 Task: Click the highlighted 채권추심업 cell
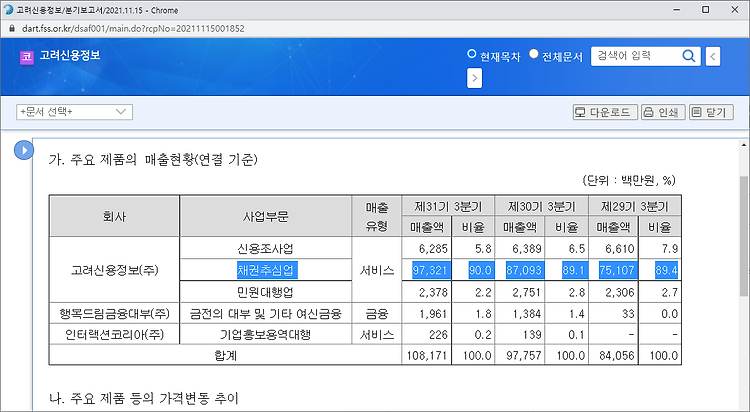(267, 270)
